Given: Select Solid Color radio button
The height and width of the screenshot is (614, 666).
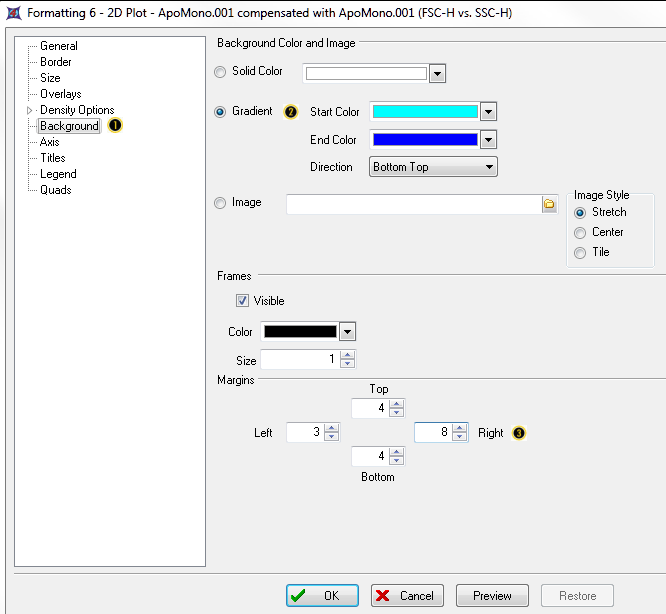Looking at the screenshot, I should [x=220, y=72].
